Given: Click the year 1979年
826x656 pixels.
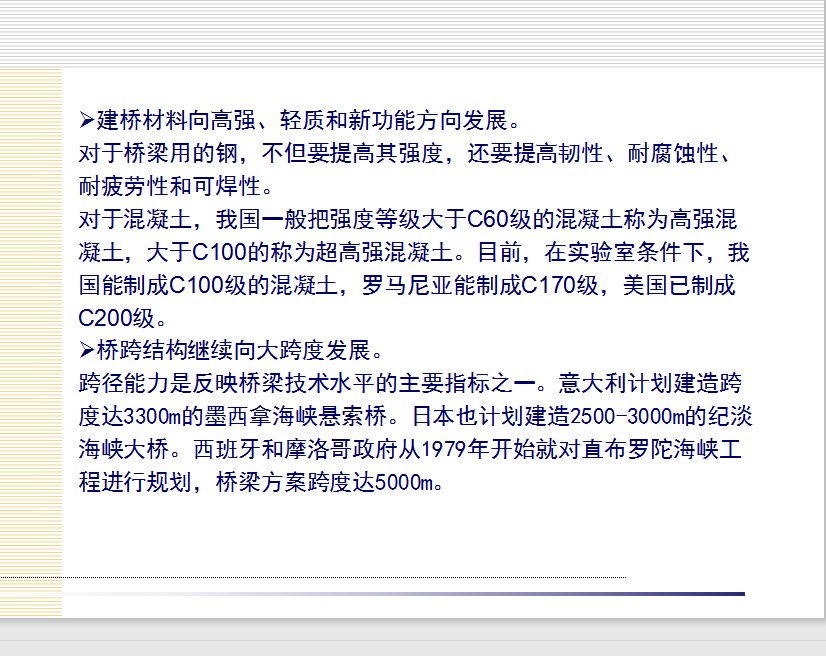Looking at the screenshot, I should click(455, 449).
